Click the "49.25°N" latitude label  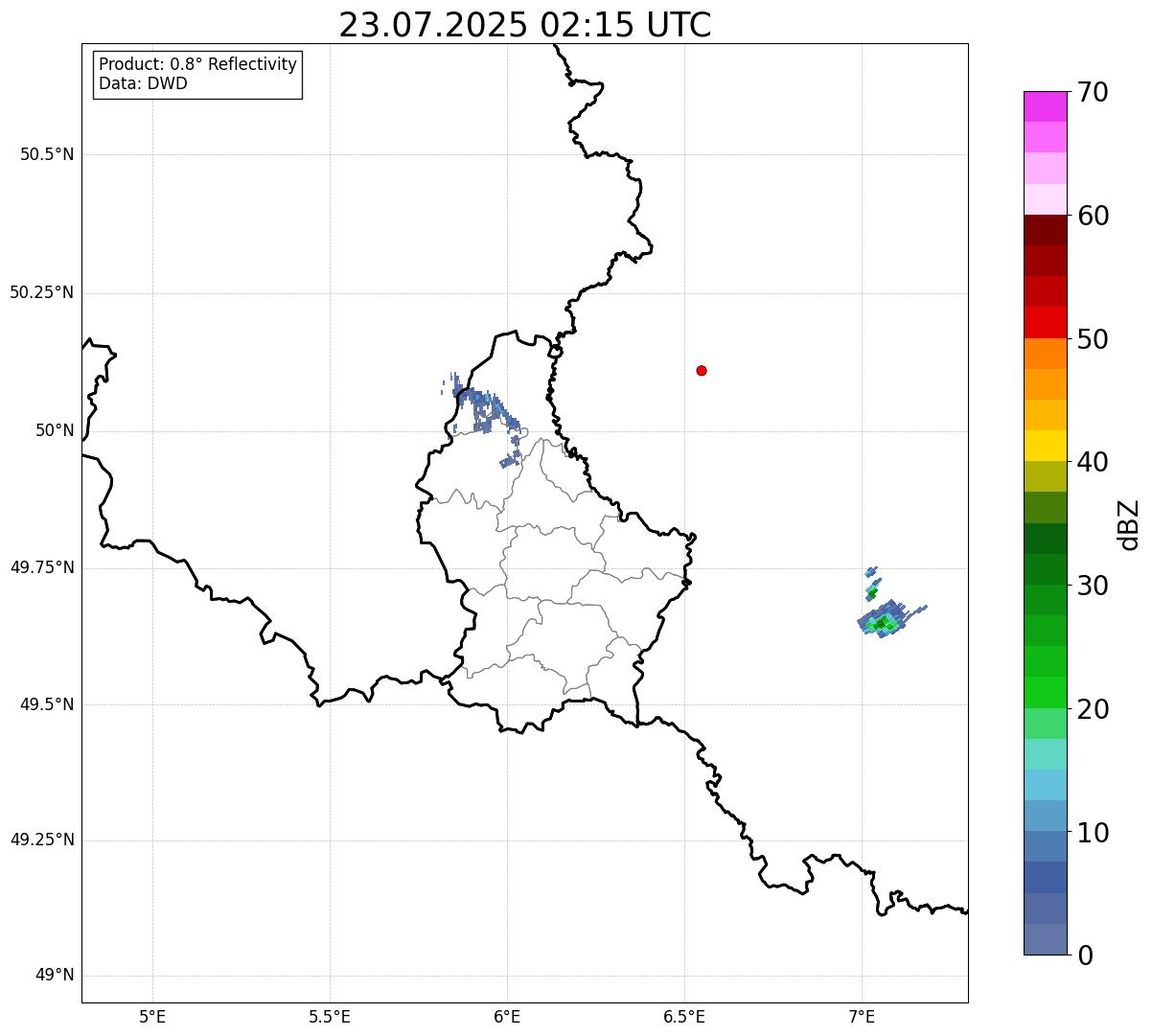41,840
